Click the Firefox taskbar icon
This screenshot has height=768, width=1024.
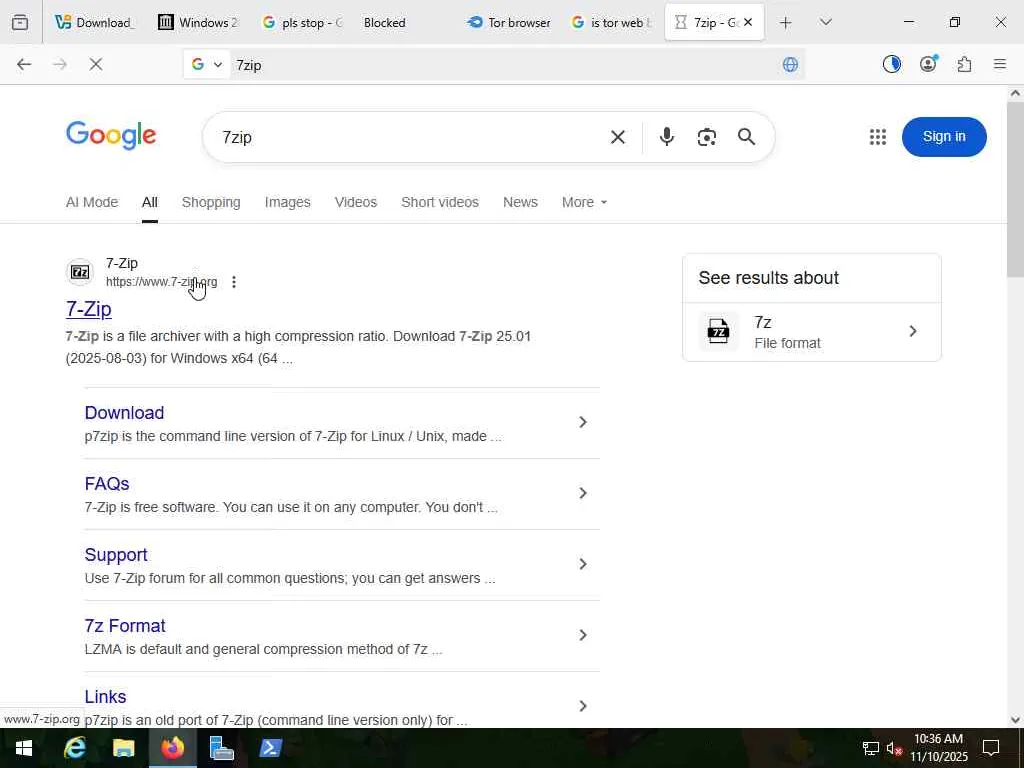172,748
